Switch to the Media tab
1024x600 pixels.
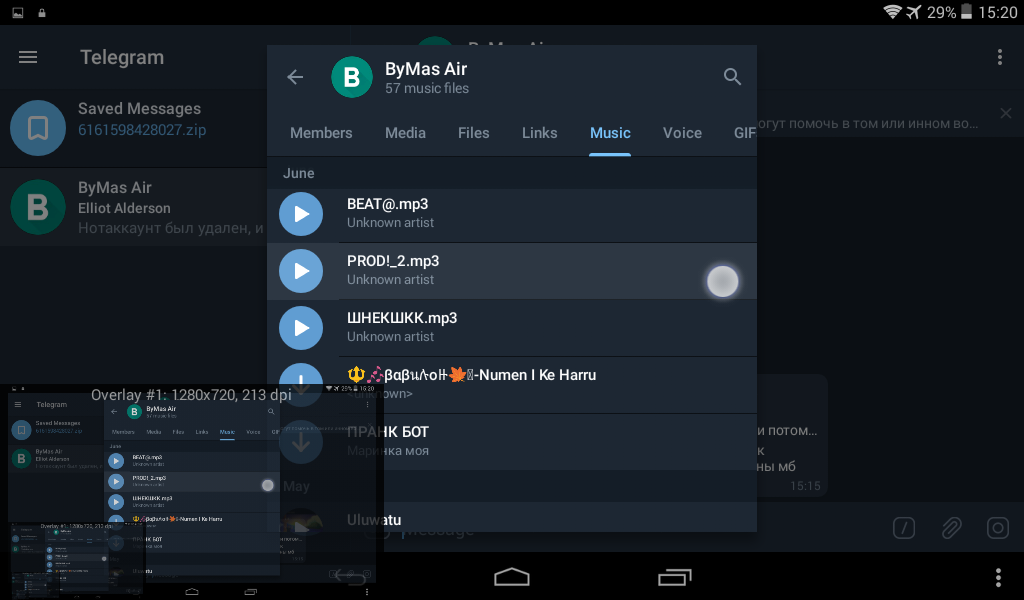coord(406,133)
